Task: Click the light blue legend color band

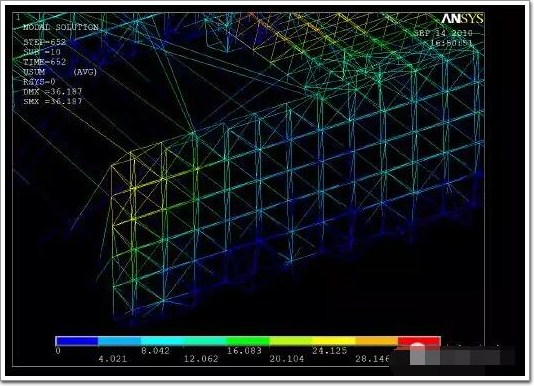Action: pyautogui.click(x=120, y=341)
